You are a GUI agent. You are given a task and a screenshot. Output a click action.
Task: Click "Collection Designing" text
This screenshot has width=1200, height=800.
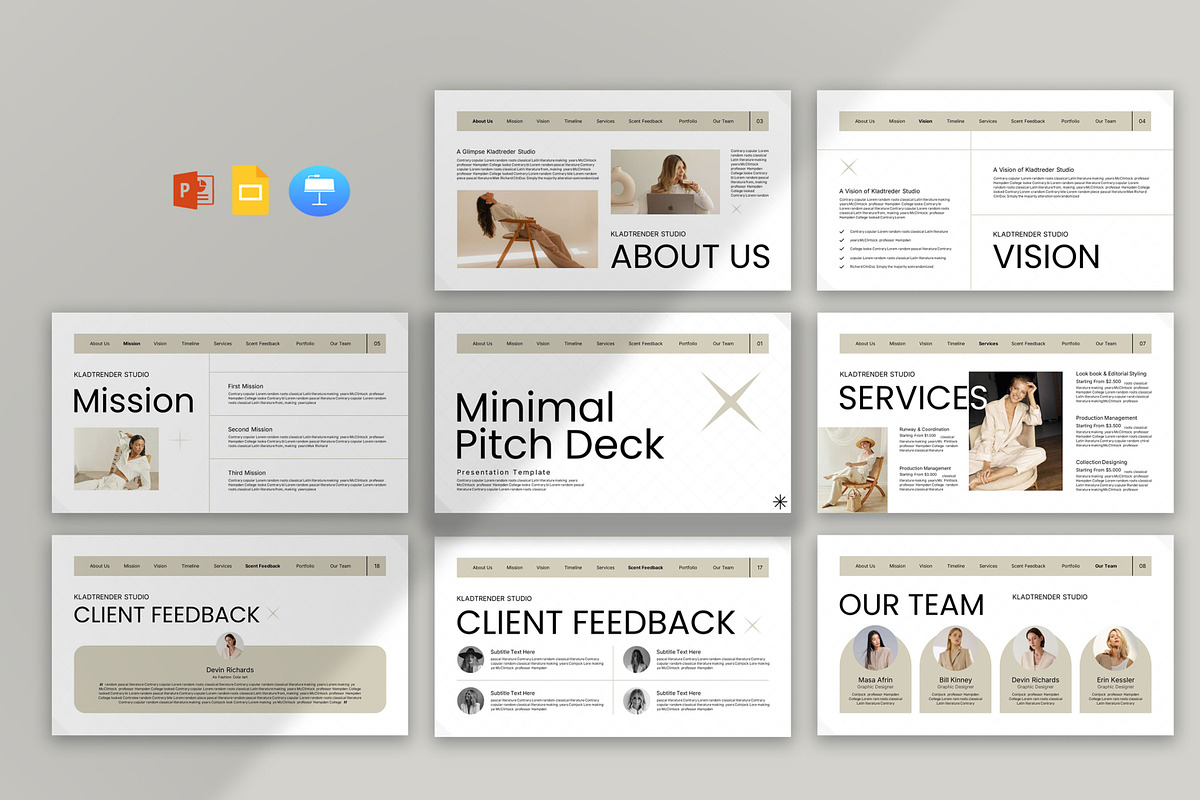pos(1101,462)
